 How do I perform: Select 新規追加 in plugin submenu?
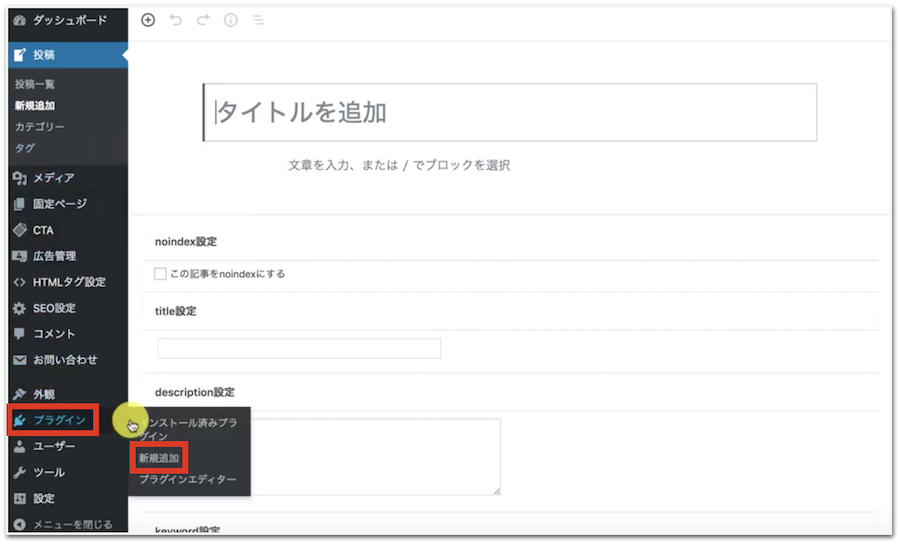pos(159,459)
